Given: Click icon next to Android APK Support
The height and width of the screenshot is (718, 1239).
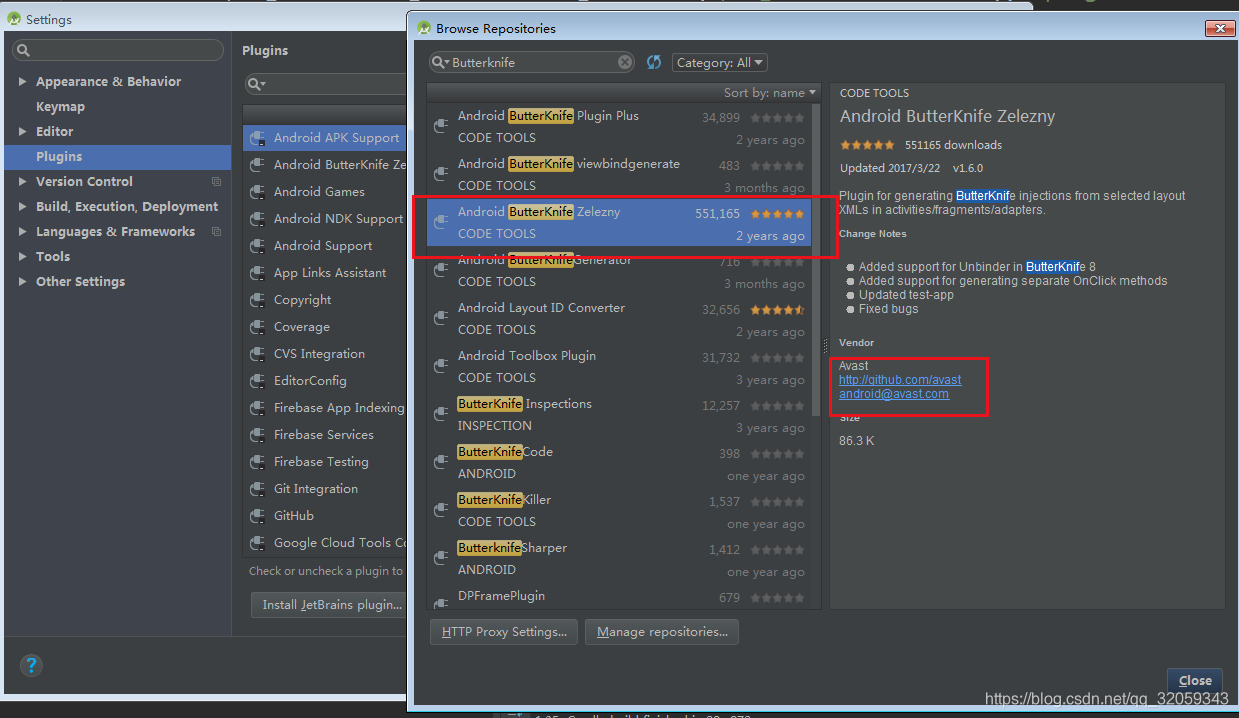Looking at the screenshot, I should pyautogui.click(x=258, y=138).
